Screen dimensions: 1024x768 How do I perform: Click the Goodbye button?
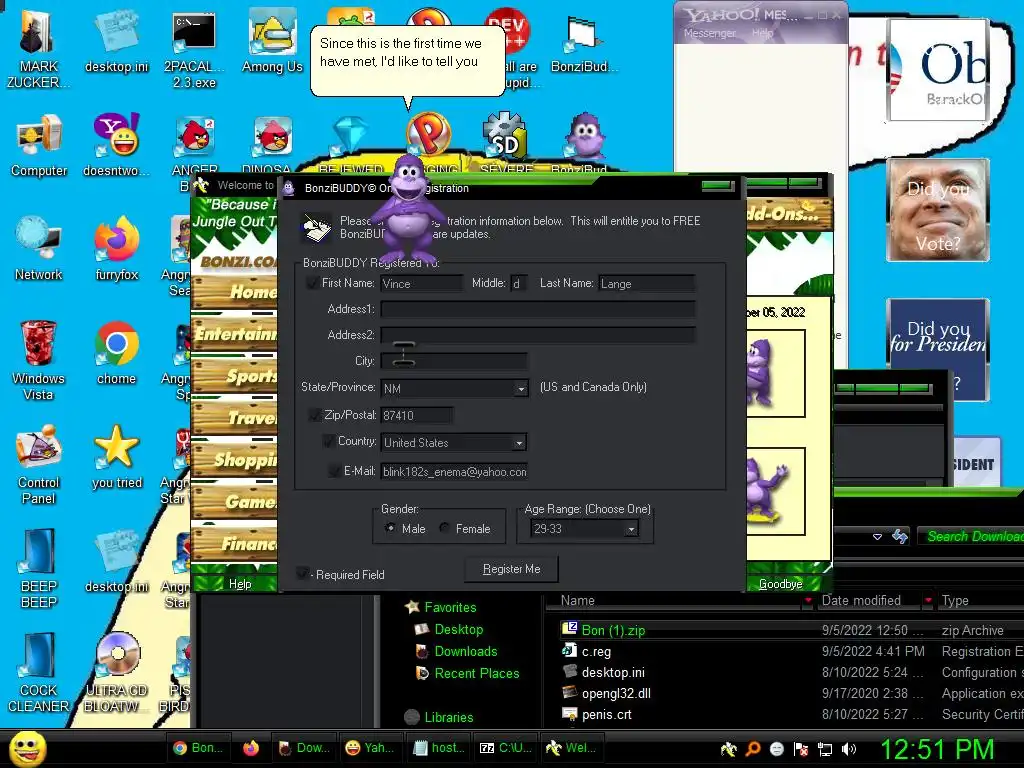[x=780, y=584]
